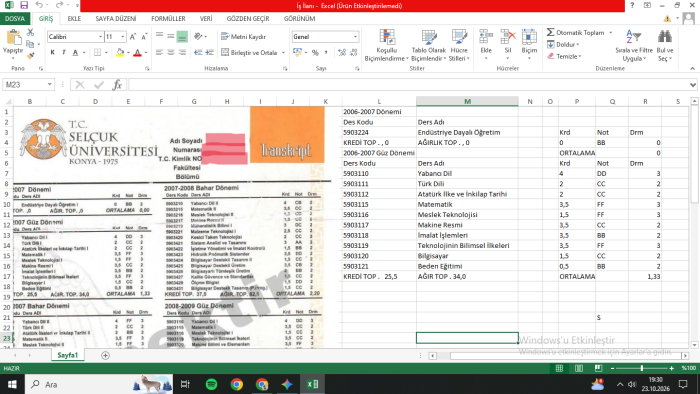This screenshot has width=700, height=394.
Task: Toggle bold formatting (K)
Action: (x=53, y=53)
